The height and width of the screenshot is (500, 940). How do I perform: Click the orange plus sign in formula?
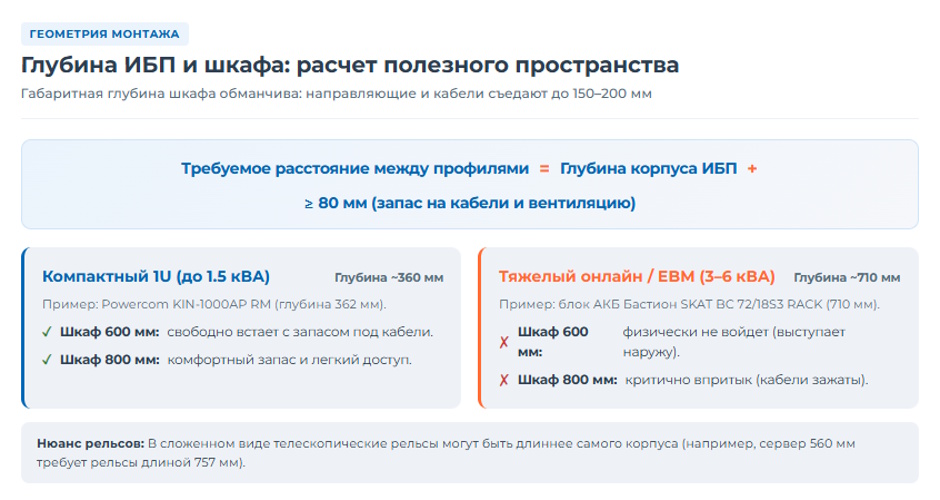point(752,169)
